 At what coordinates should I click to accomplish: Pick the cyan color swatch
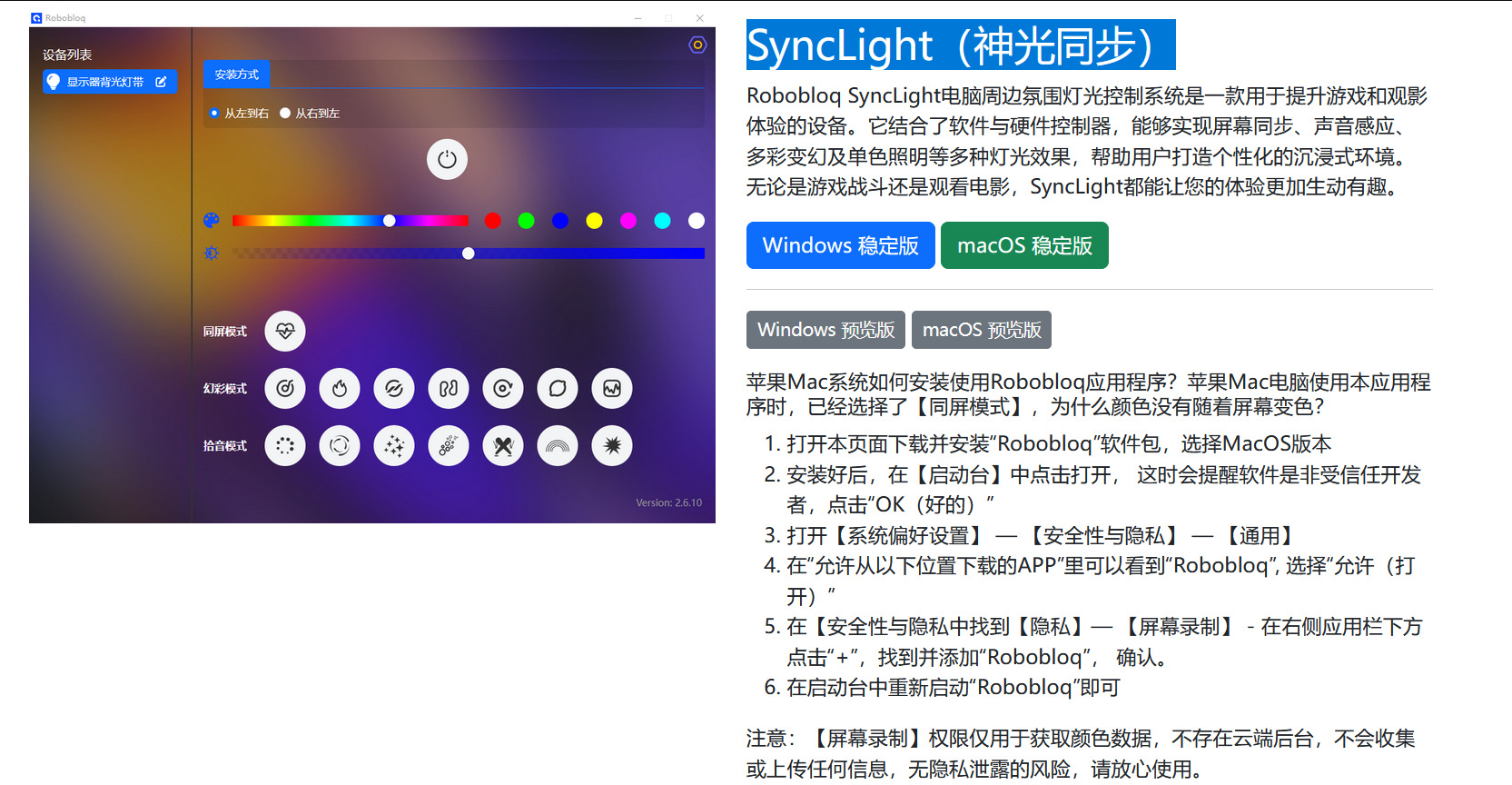663,221
